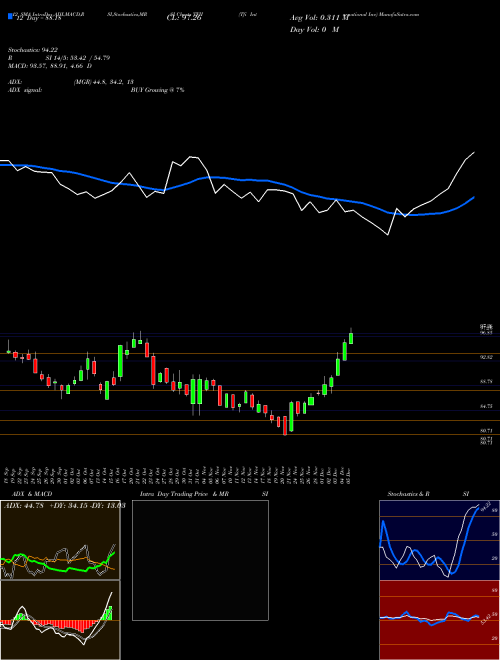The image size is (500, 660).
Task: Select the 'Avg Vol: 0.311 M' text
Action: pos(319,18)
